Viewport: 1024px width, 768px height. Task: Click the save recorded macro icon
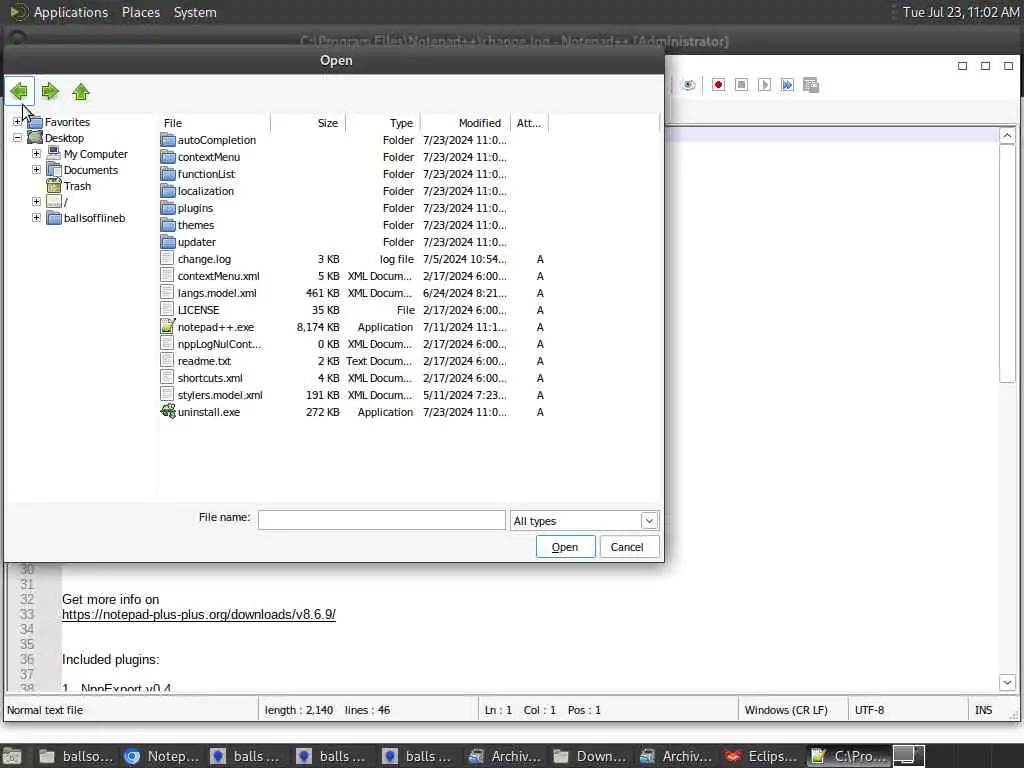coord(810,85)
